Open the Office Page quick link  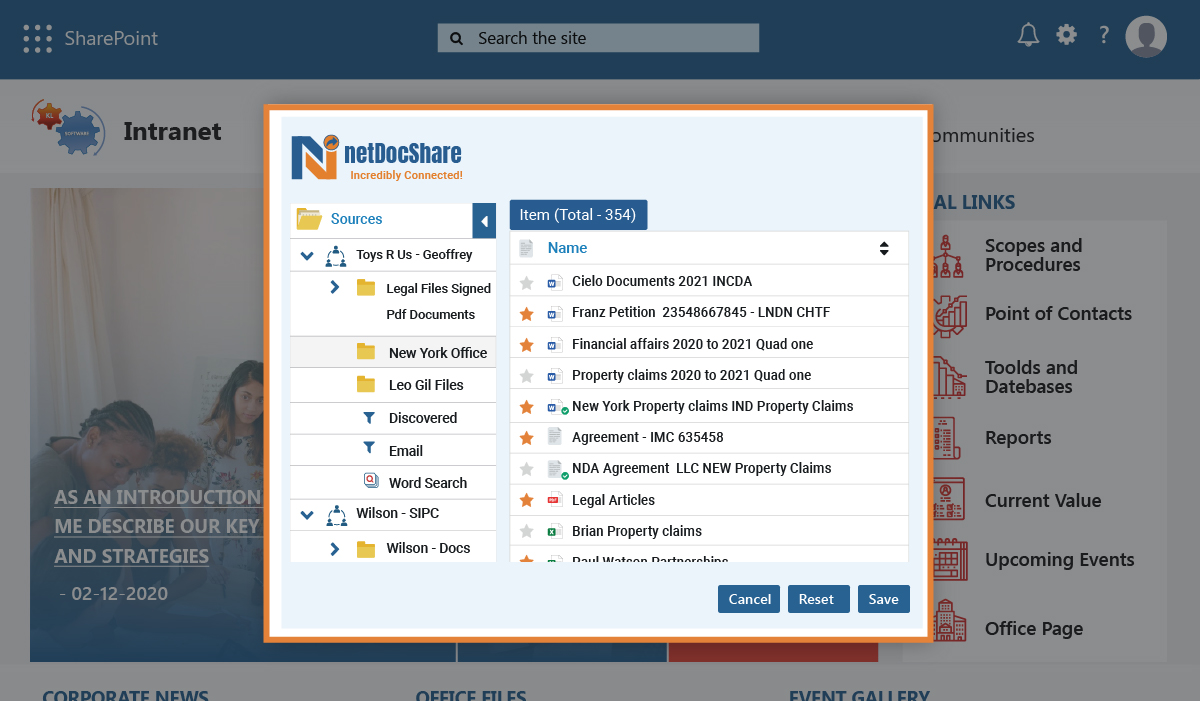(x=1033, y=629)
